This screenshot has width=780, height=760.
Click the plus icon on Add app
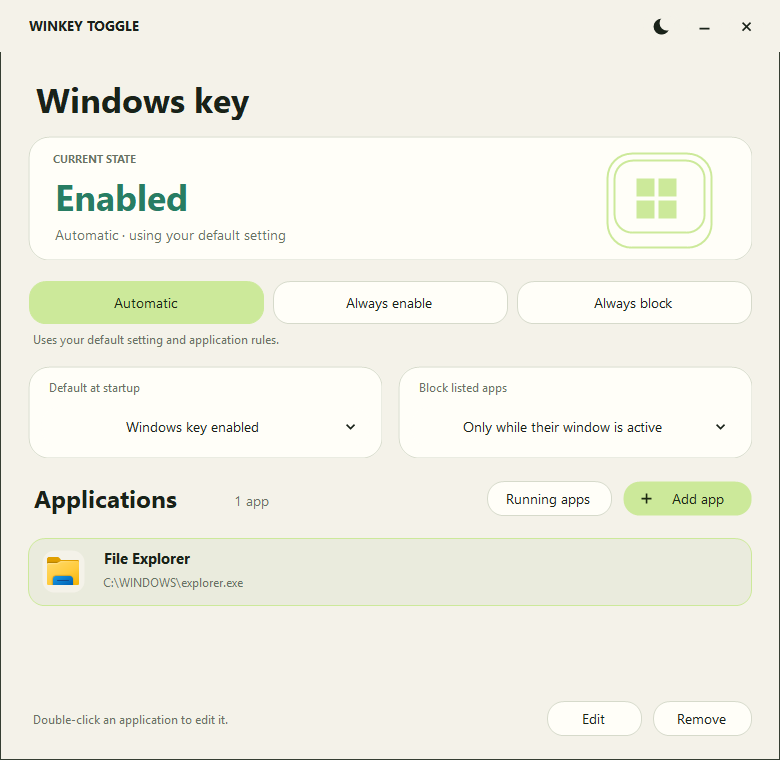pyautogui.click(x=646, y=498)
